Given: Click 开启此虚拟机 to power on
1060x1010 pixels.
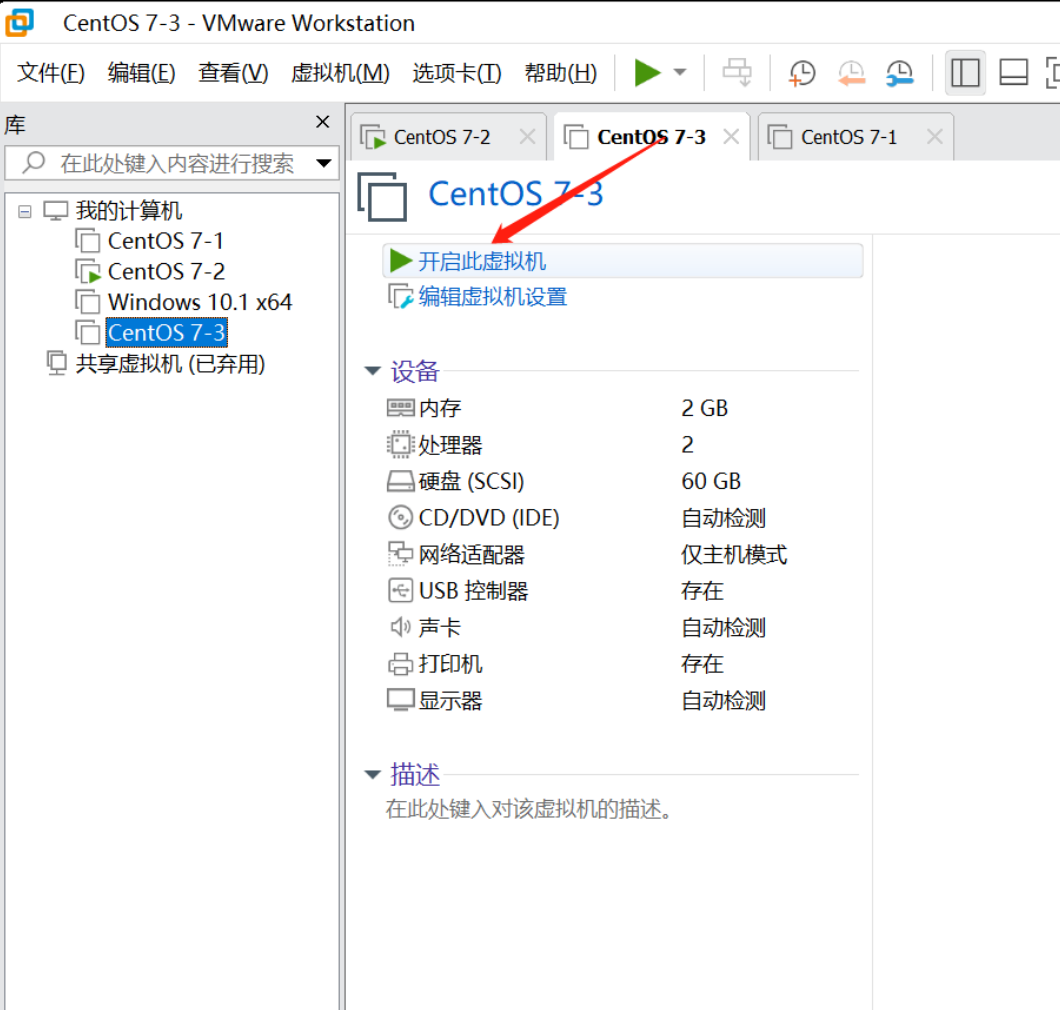Looking at the screenshot, I should (623, 261).
